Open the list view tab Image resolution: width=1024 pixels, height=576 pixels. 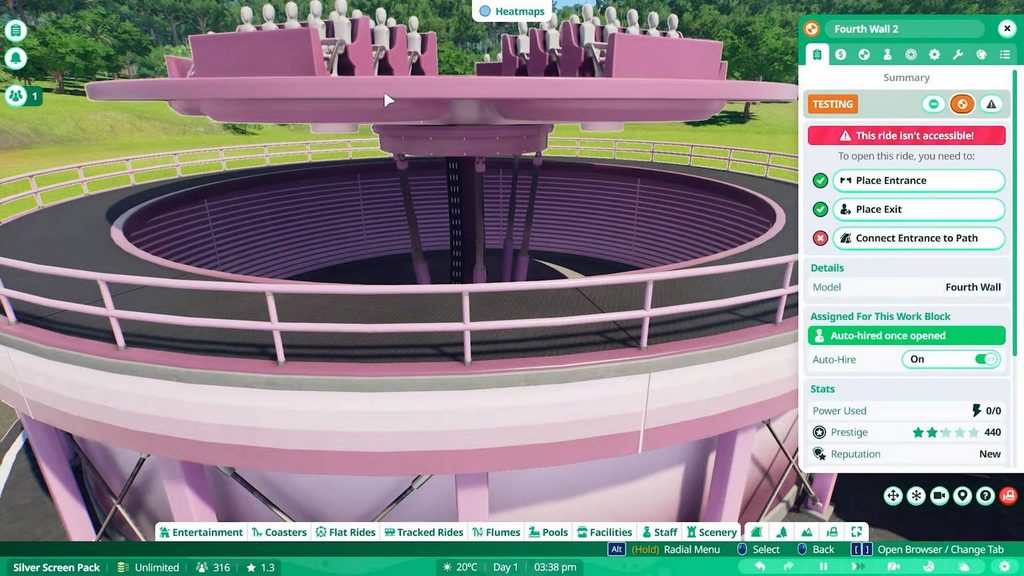click(x=1005, y=55)
